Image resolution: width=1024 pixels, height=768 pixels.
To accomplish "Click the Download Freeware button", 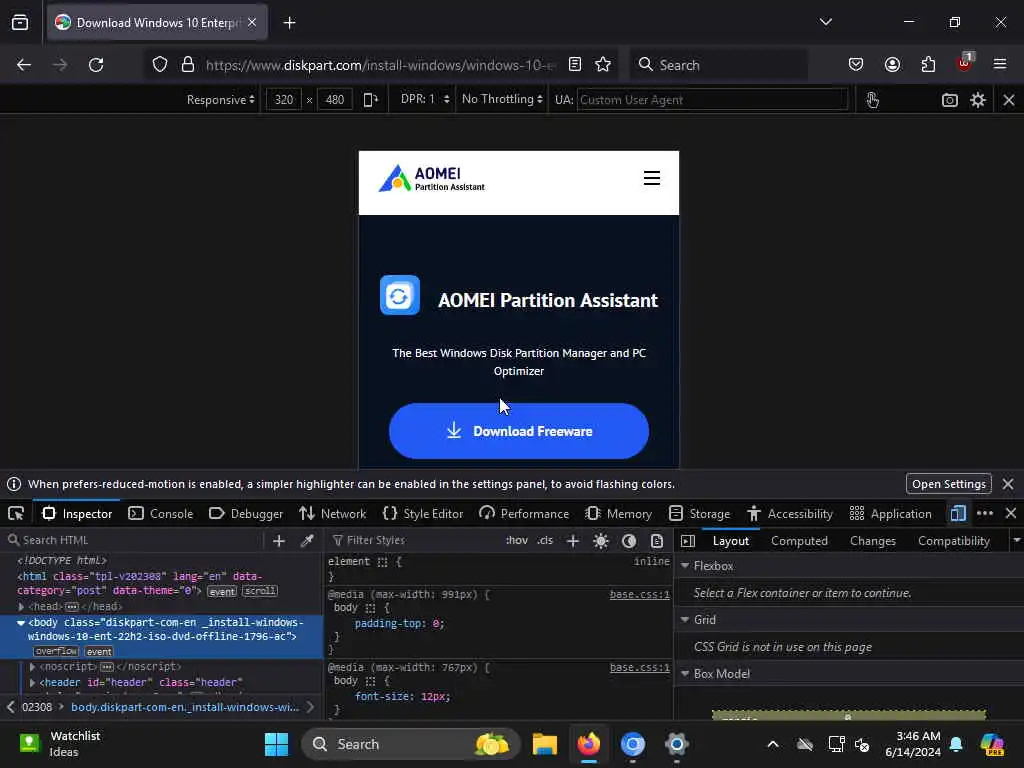I will pos(519,431).
